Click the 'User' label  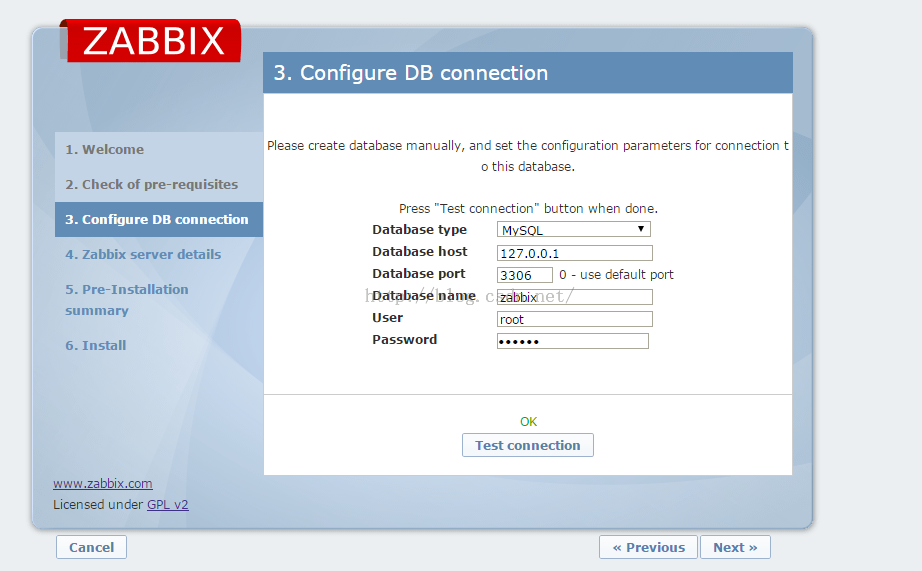pos(387,318)
